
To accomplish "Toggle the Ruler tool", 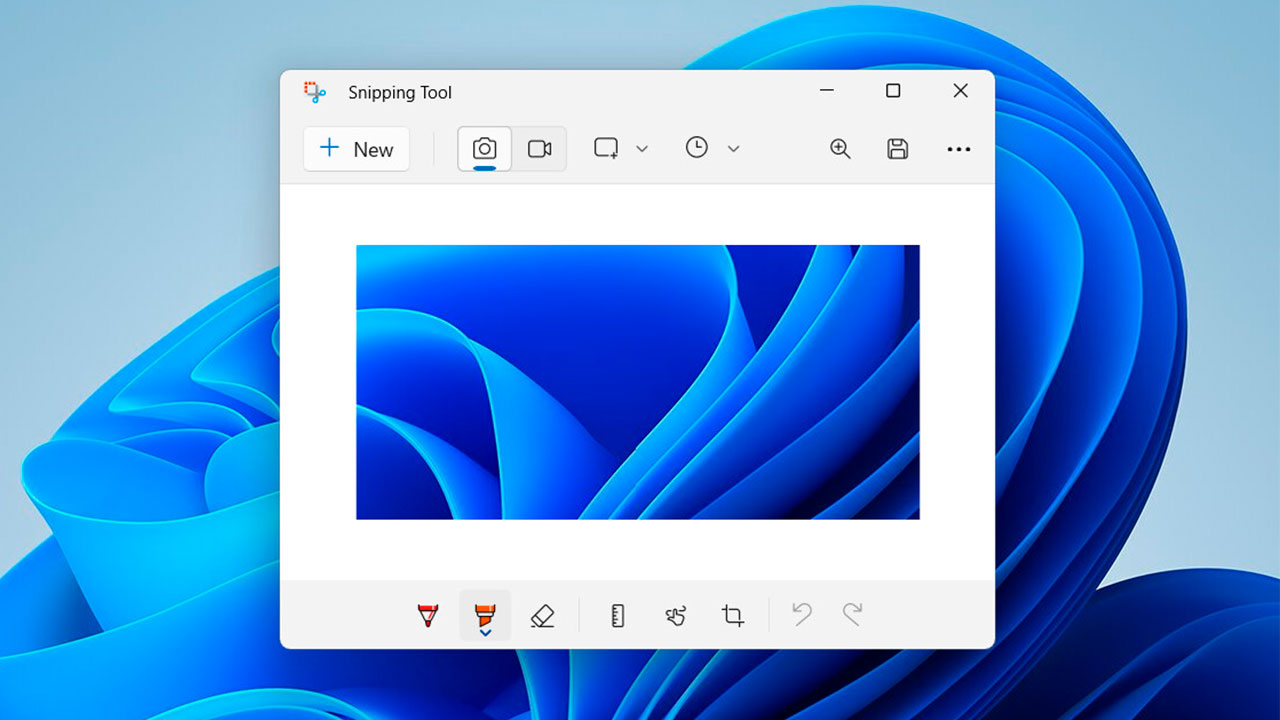I will (x=618, y=615).
